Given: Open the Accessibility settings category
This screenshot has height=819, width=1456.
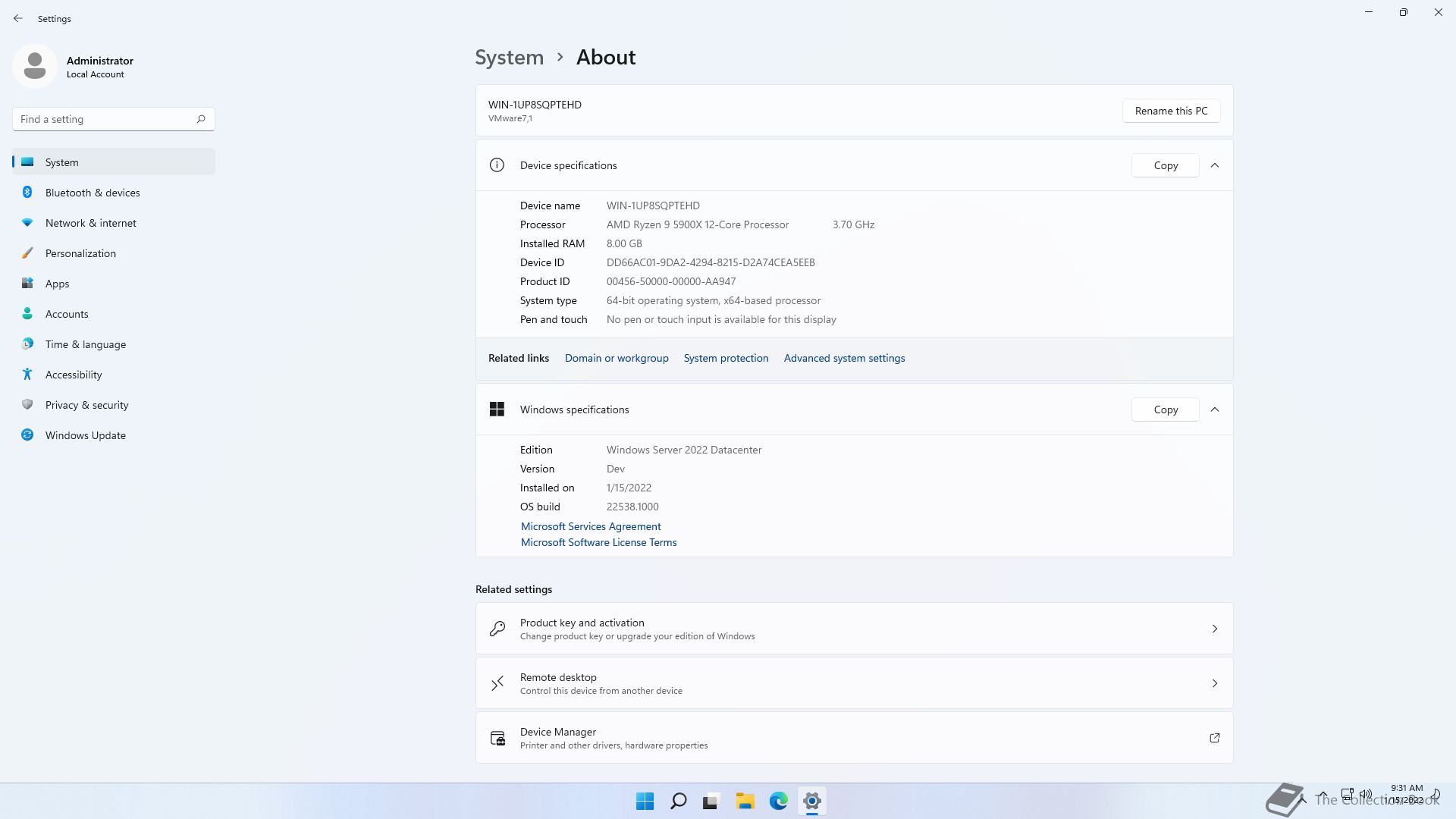Looking at the screenshot, I should click(x=73, y=375).
